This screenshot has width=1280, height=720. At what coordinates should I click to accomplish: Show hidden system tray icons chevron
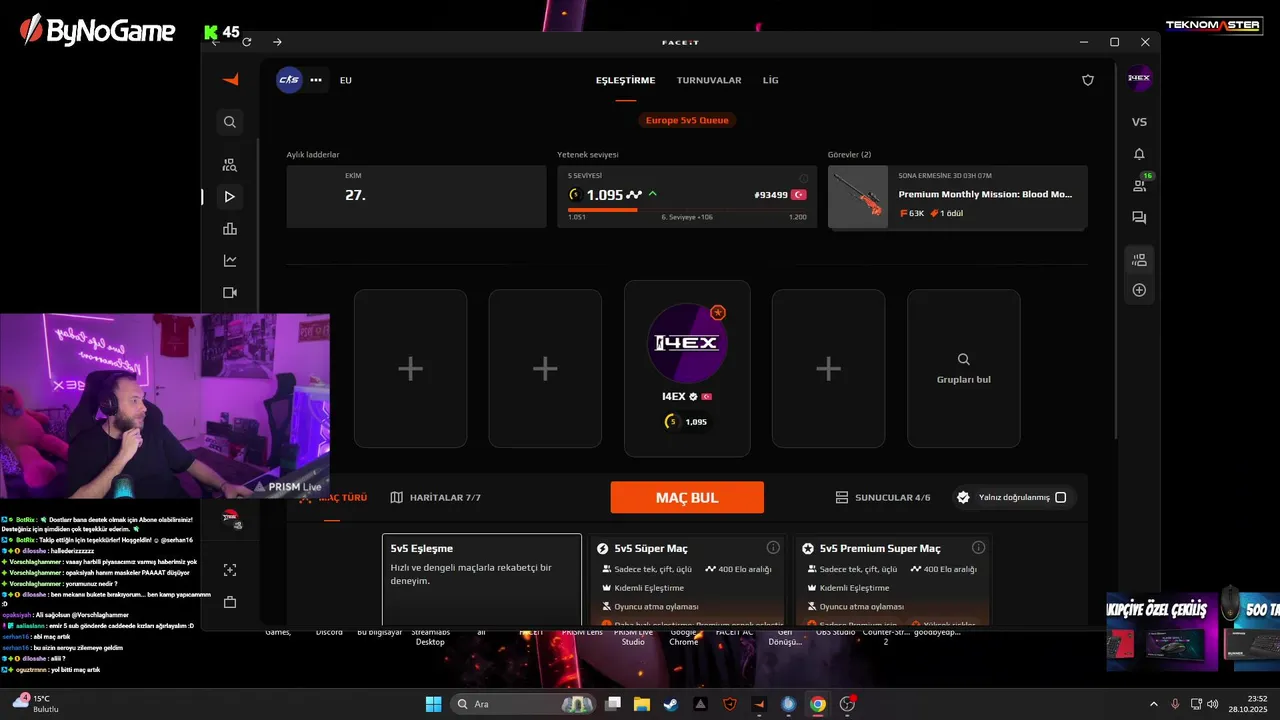click(x=1153, y=704)
